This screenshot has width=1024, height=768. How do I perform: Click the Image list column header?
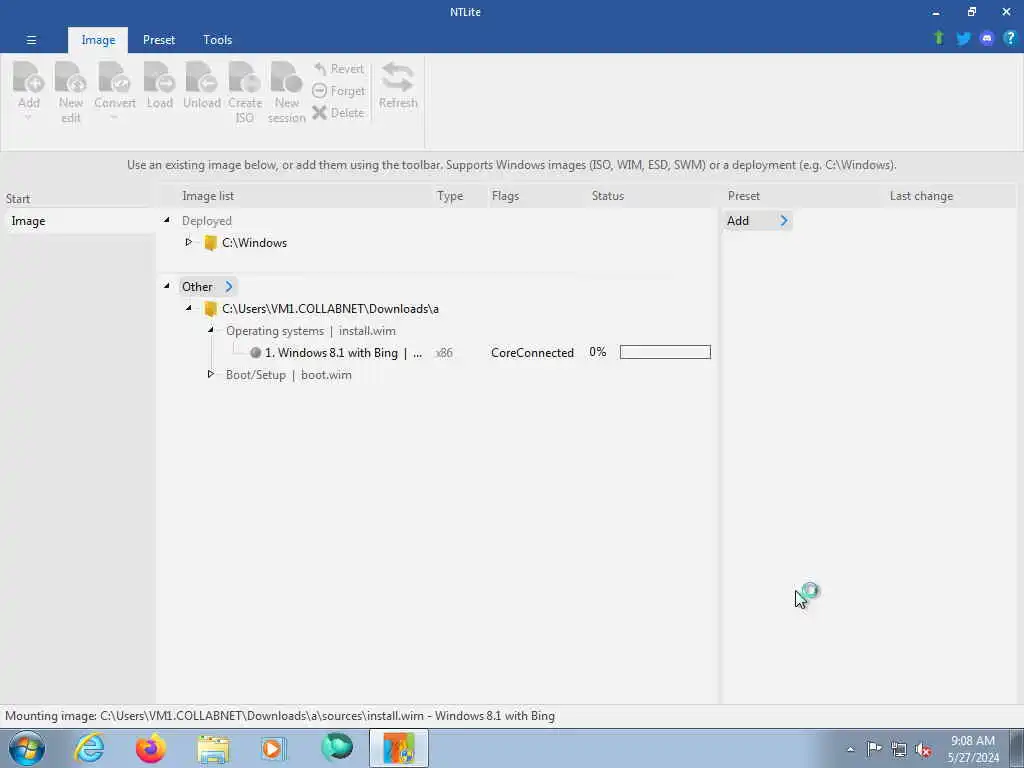coord(208,196)
